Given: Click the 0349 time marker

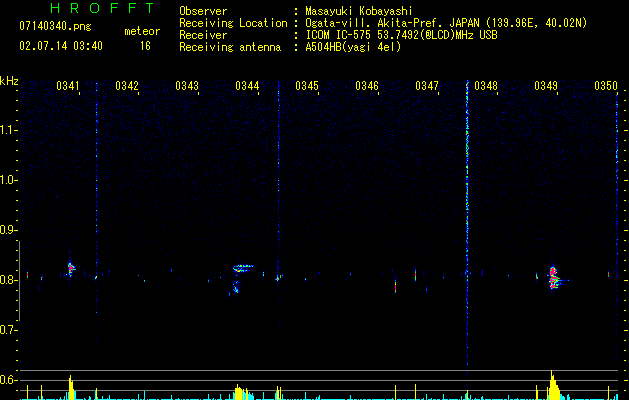Looking at the screenshot, I should pos(546,86).
